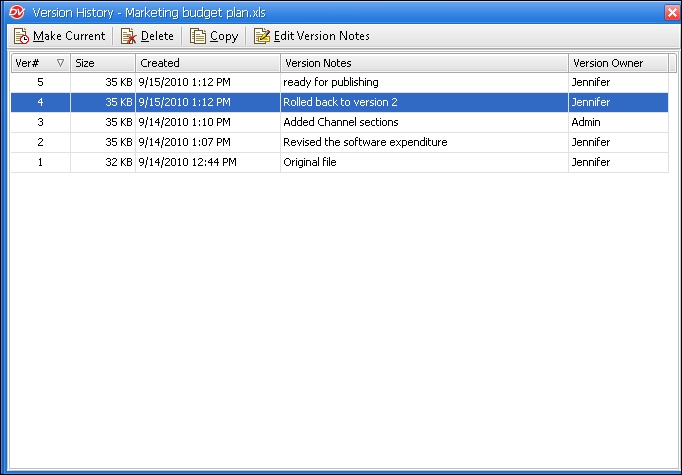Select the Rolled back to version 2 row
The height and width of the screenshot is (475, 682).
tap(340, 102)
